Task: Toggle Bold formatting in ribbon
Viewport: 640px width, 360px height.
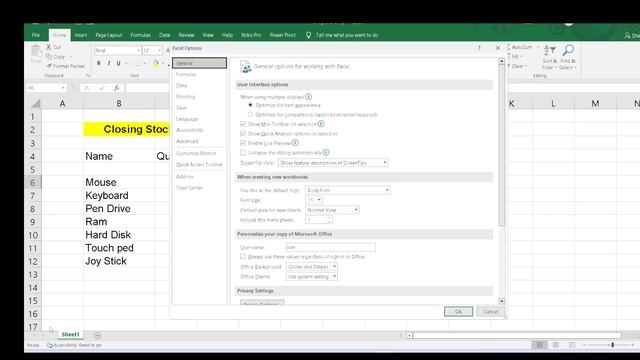Action: pyautogui.click(x=99, y=63)
